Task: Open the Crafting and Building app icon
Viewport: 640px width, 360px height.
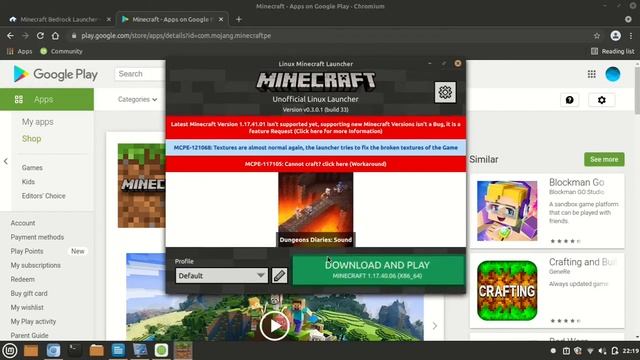Action: pos(507,291)
